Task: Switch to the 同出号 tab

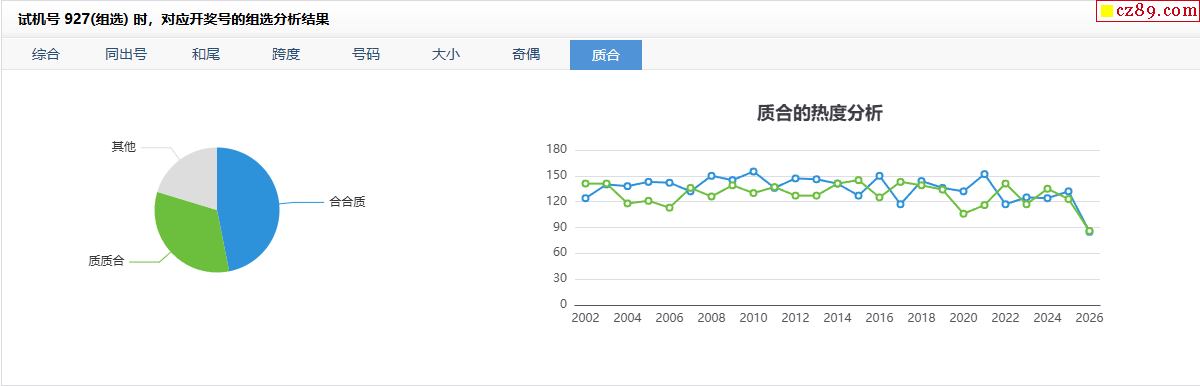Action: point(126,55)
